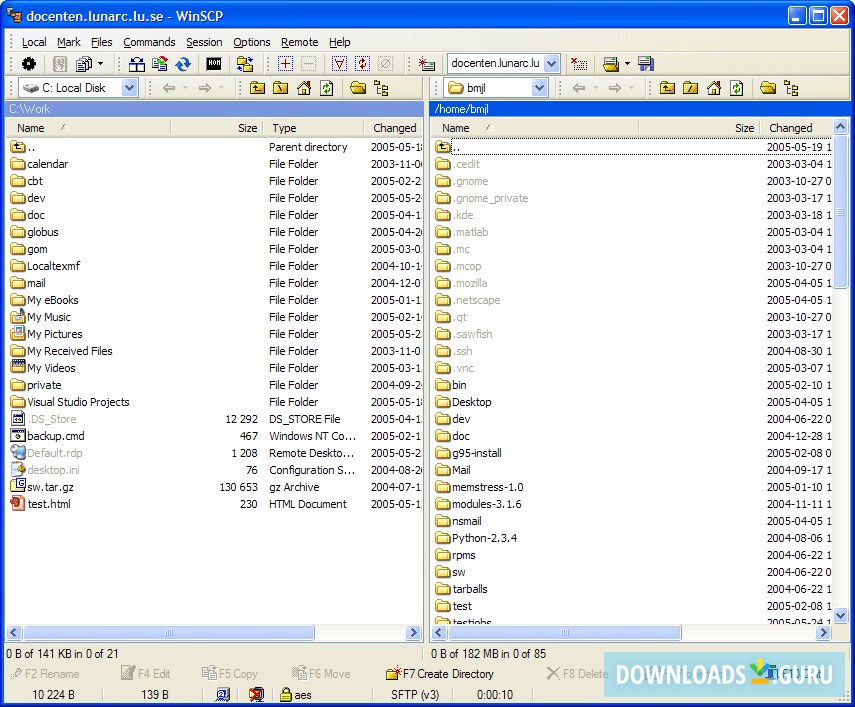Click the Invert Selection icon
Viewport: 855px width, 707px height.
point(363,64)
